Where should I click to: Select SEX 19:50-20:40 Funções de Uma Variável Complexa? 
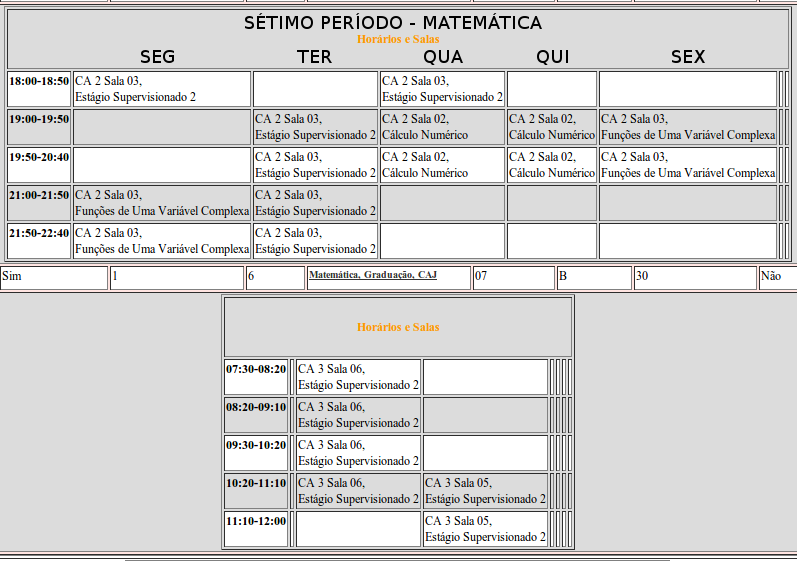tap(688, 165)
